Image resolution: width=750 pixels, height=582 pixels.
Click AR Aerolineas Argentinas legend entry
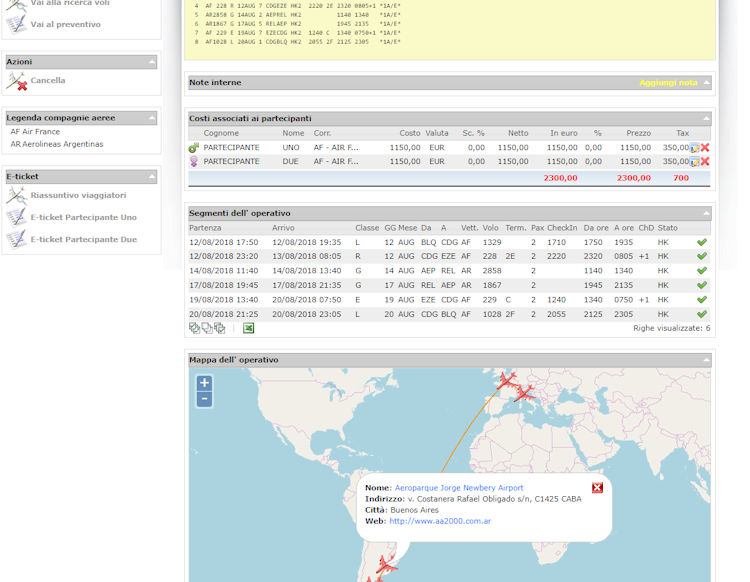tap(57, 144)
